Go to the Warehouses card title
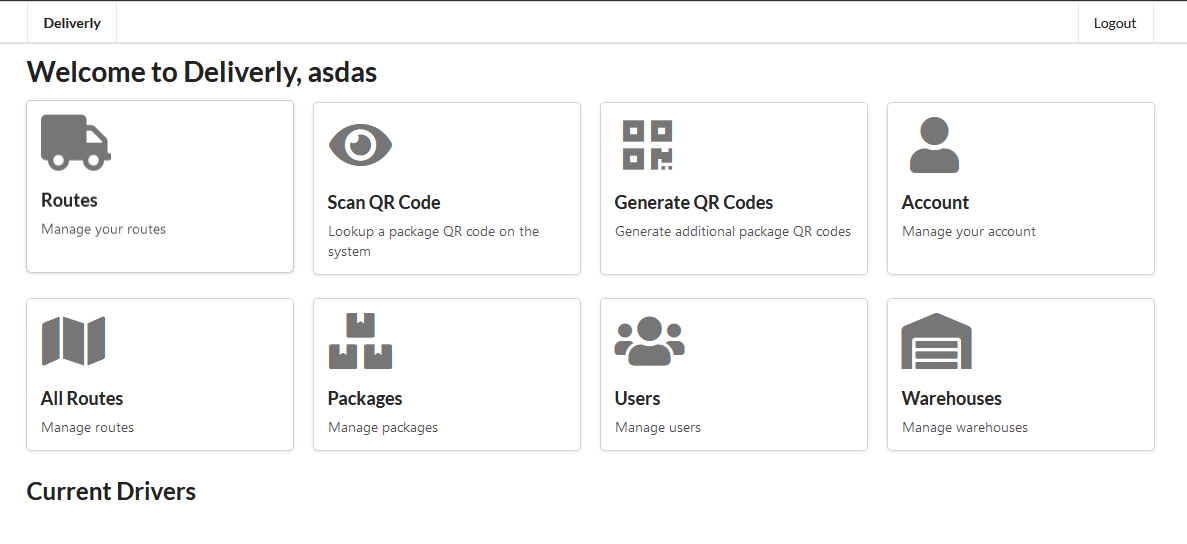Screen dimensions: 1187x544 click(952, 398)
